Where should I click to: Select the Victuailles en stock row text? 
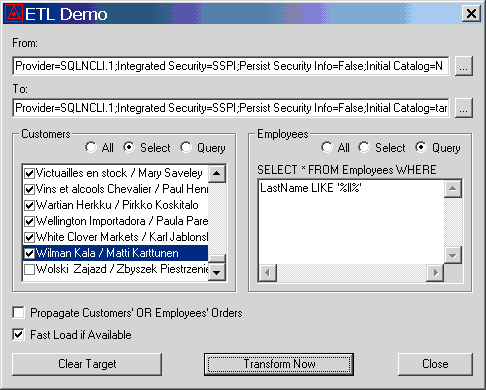119,173
